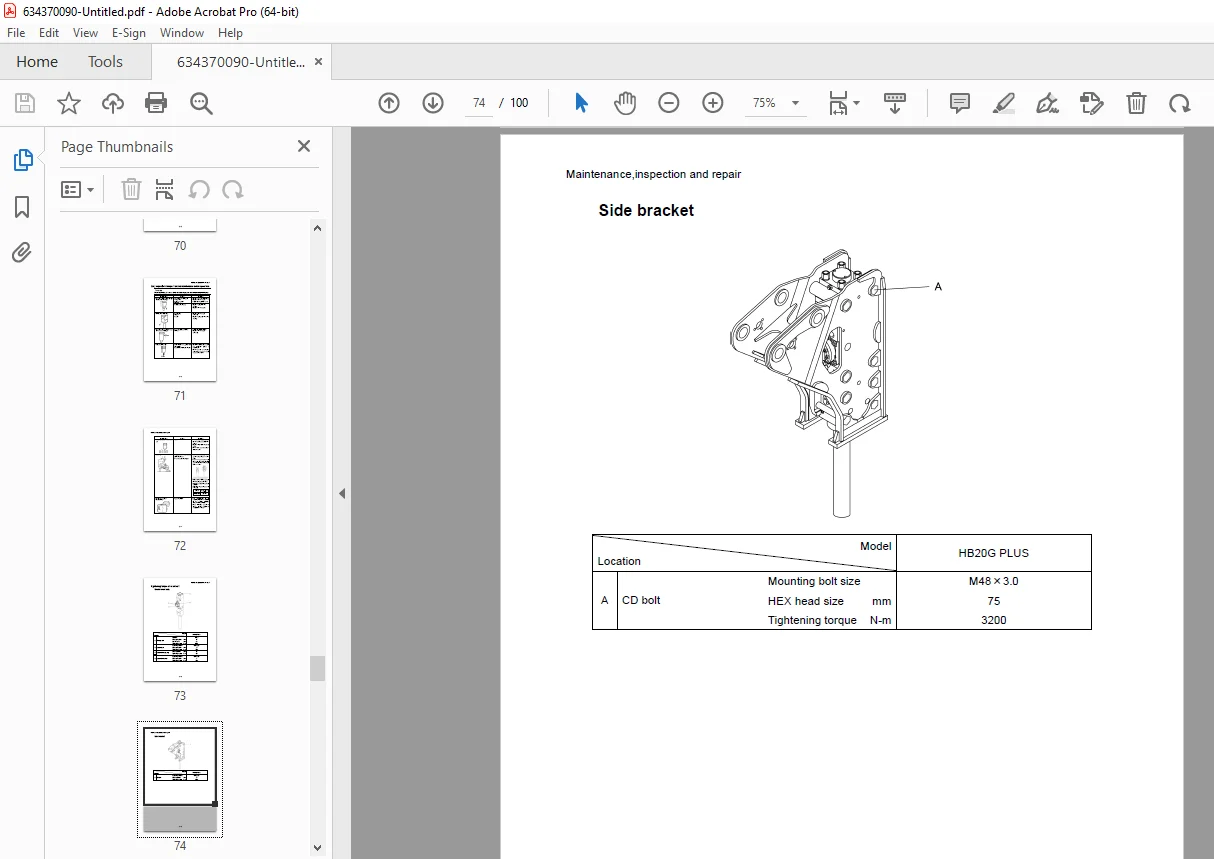This screenshot has height=859, width=1214.
Task: Add a comment note
Action: tap(960, 103)
